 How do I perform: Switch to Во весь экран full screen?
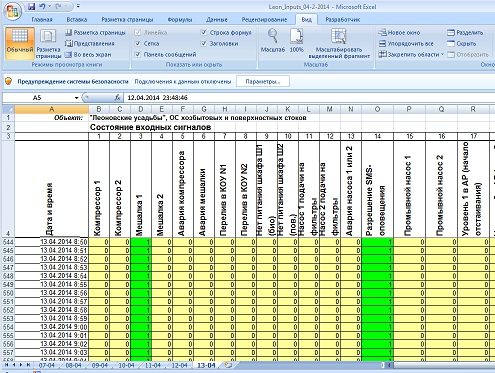tap(88, 54)
